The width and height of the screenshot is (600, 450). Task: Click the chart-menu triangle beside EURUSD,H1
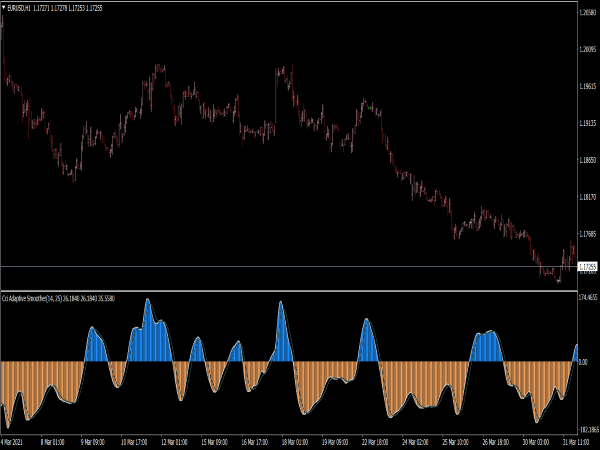coord(4,7)
